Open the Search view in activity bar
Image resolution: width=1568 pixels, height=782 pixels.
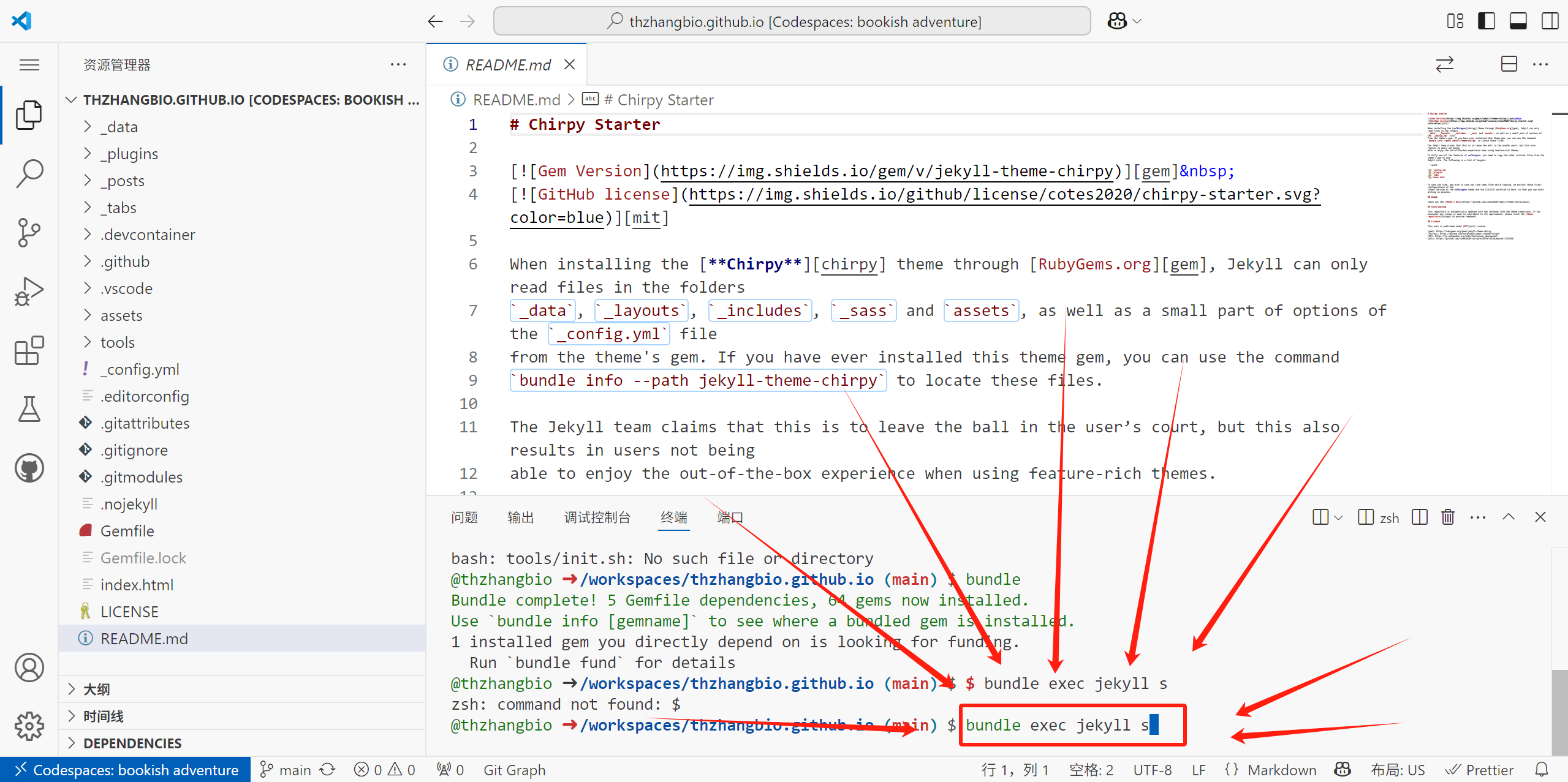coord(29,173)
